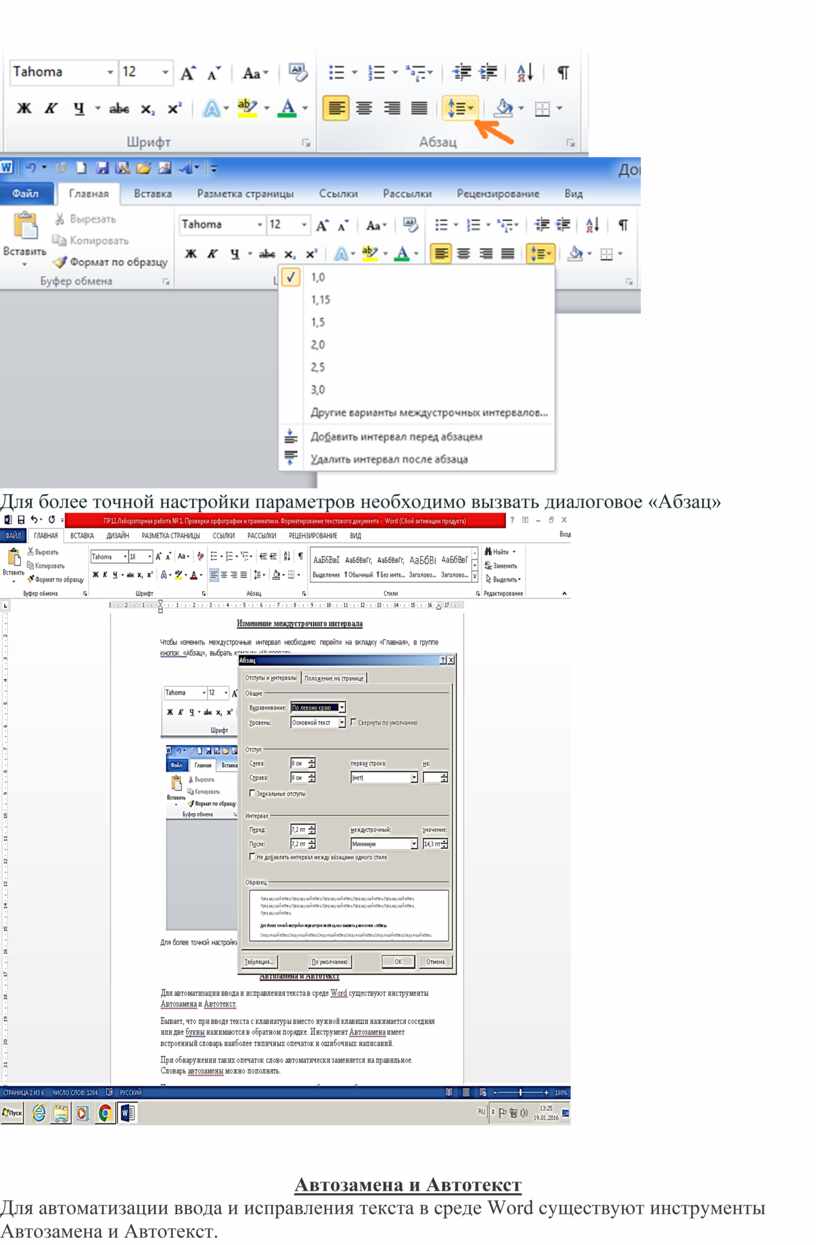
Task: Expand the Выравнивание dropdown in the dialog
Action: coord(341,707)
